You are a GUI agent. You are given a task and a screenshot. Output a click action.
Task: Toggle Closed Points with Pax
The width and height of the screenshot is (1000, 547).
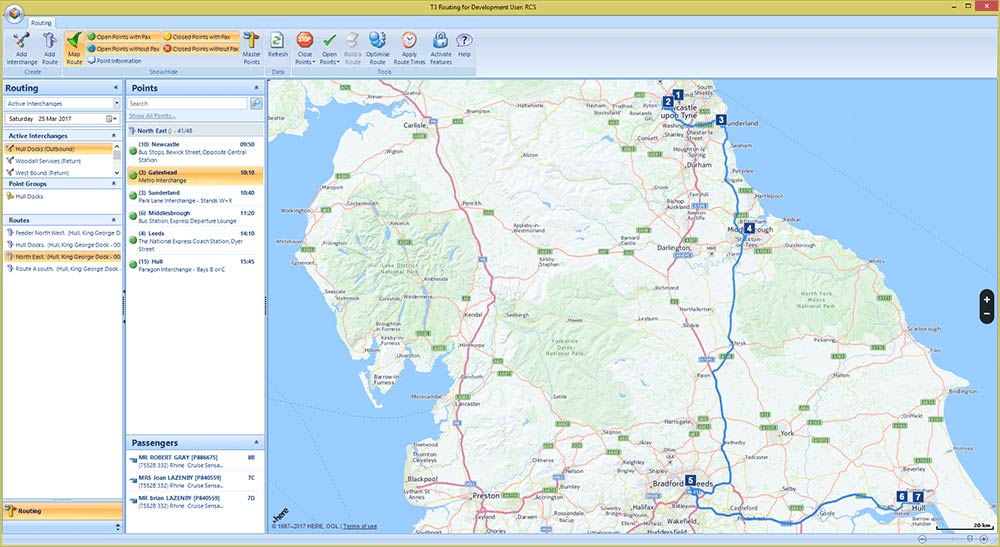(200, 37)
